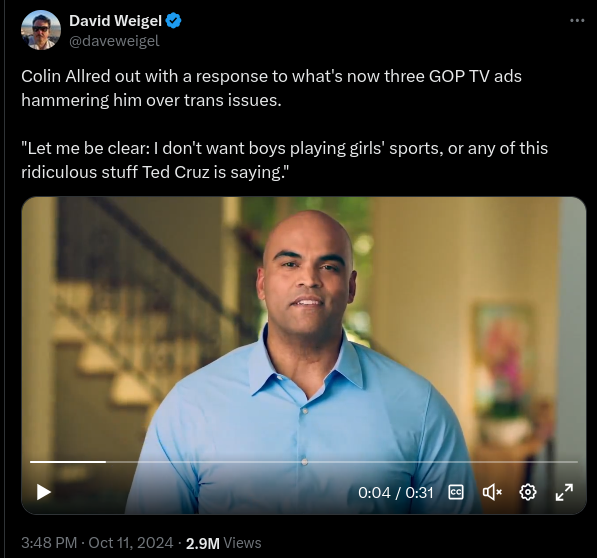This screenshot has height=558, width=597.
Task: Toggle closed captions on the video
Action: tap(456, 492)
